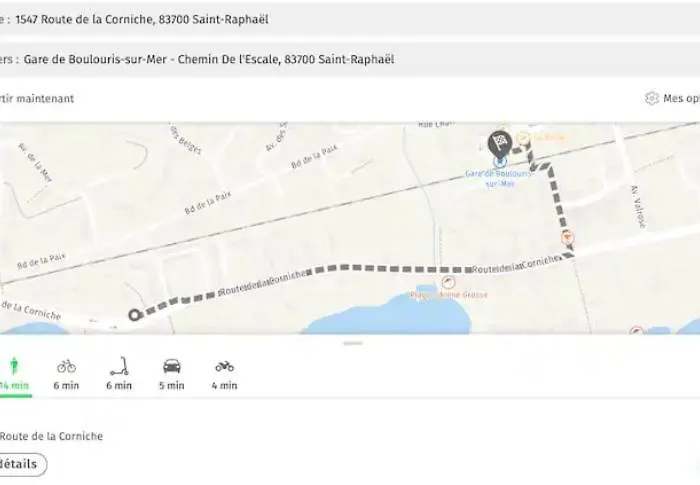Open the route details button
This screenshot has height=485, width=700.
coord(20,464)
